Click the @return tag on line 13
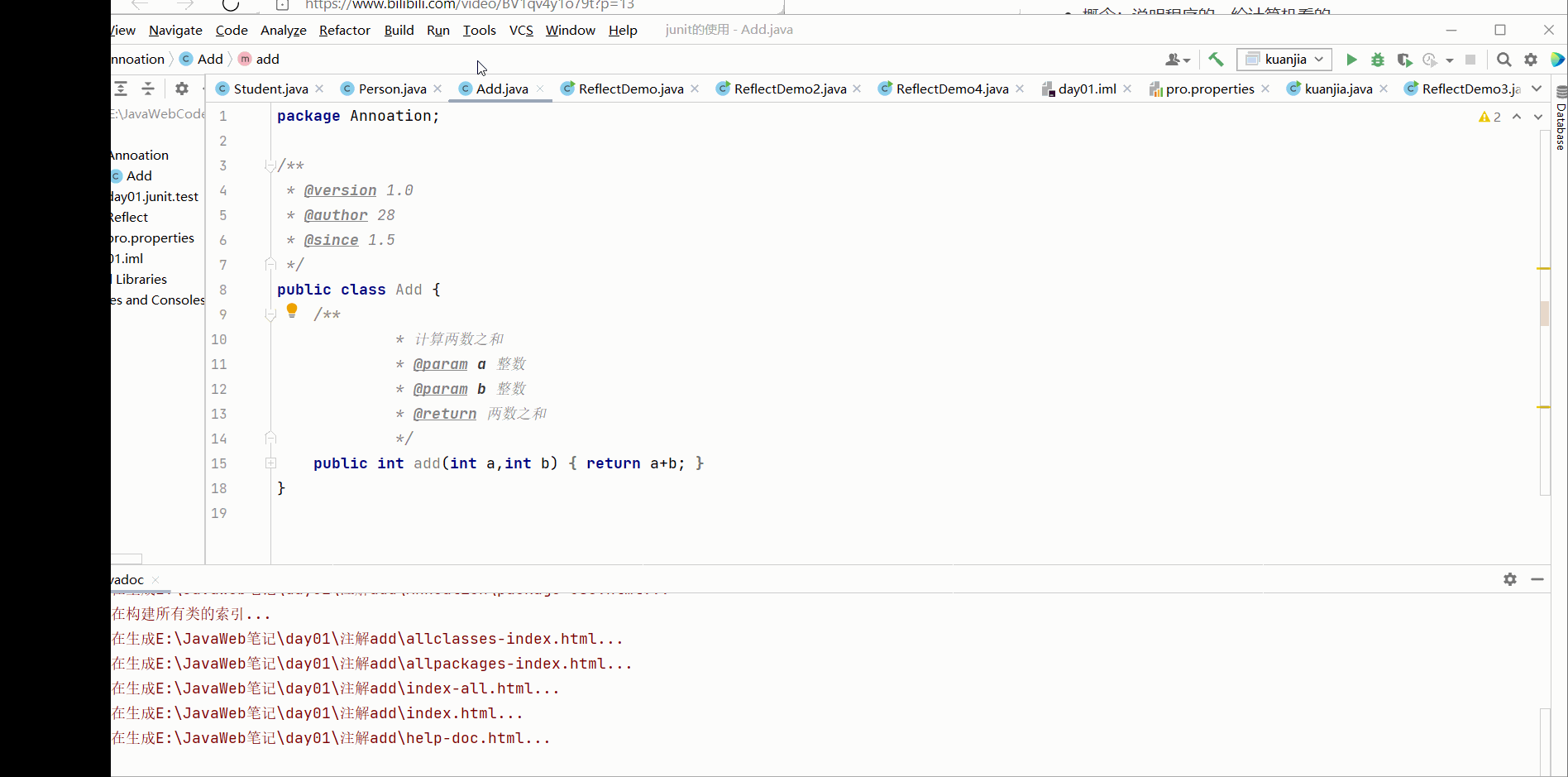 (445, 414)
